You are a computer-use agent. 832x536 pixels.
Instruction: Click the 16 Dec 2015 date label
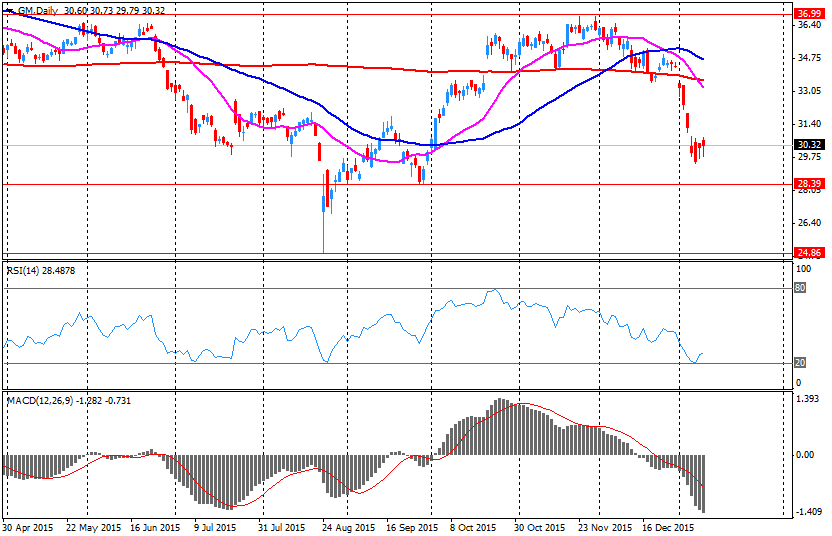point(669,528)
